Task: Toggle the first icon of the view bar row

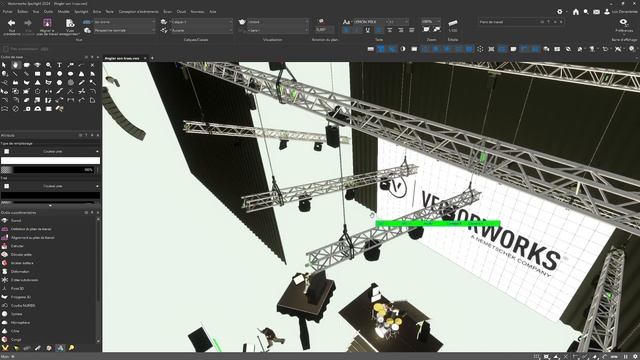Action: pos(371,49)
